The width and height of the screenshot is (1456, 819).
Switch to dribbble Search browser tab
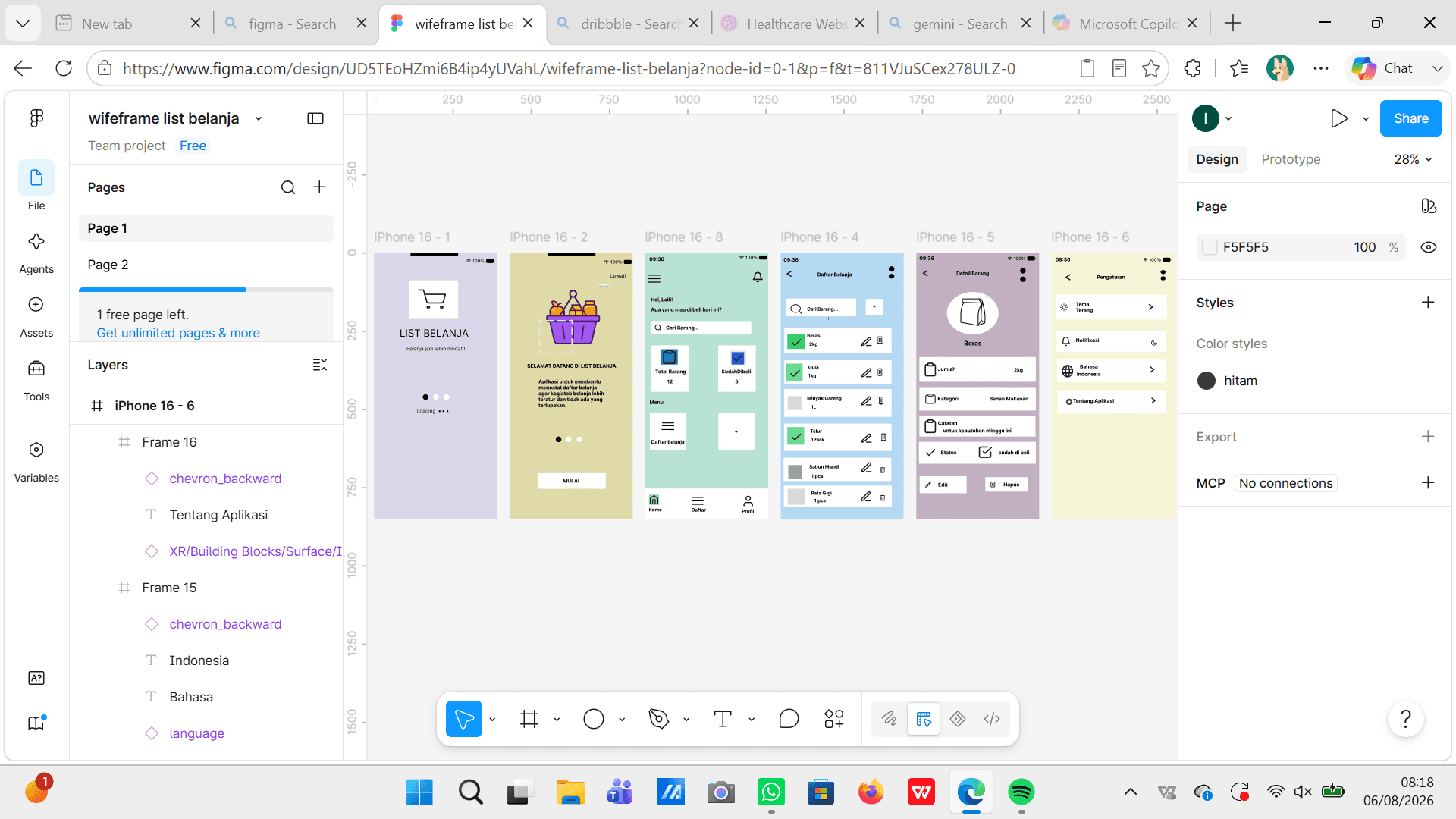[629, 24]
